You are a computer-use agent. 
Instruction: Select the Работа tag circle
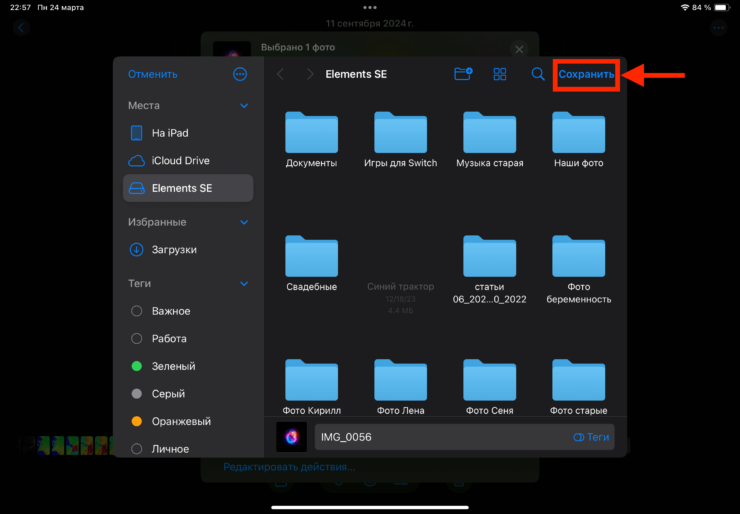137,339
